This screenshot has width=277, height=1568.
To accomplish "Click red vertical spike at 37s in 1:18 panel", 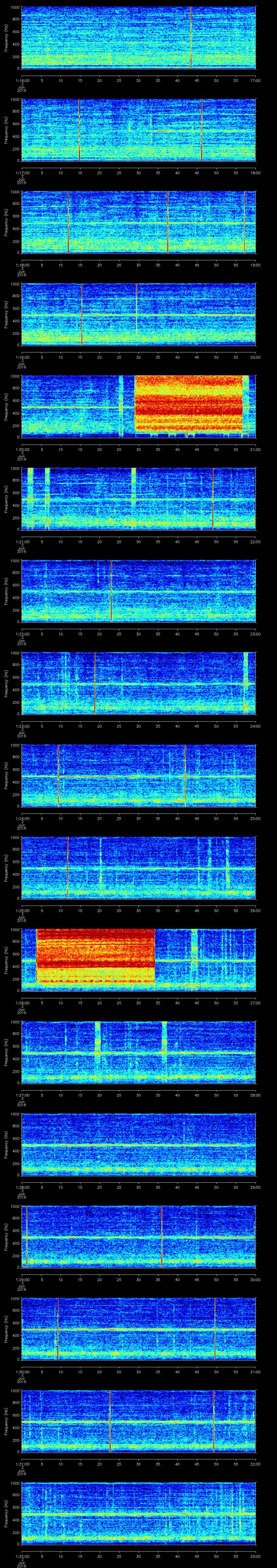I will 167,222.
